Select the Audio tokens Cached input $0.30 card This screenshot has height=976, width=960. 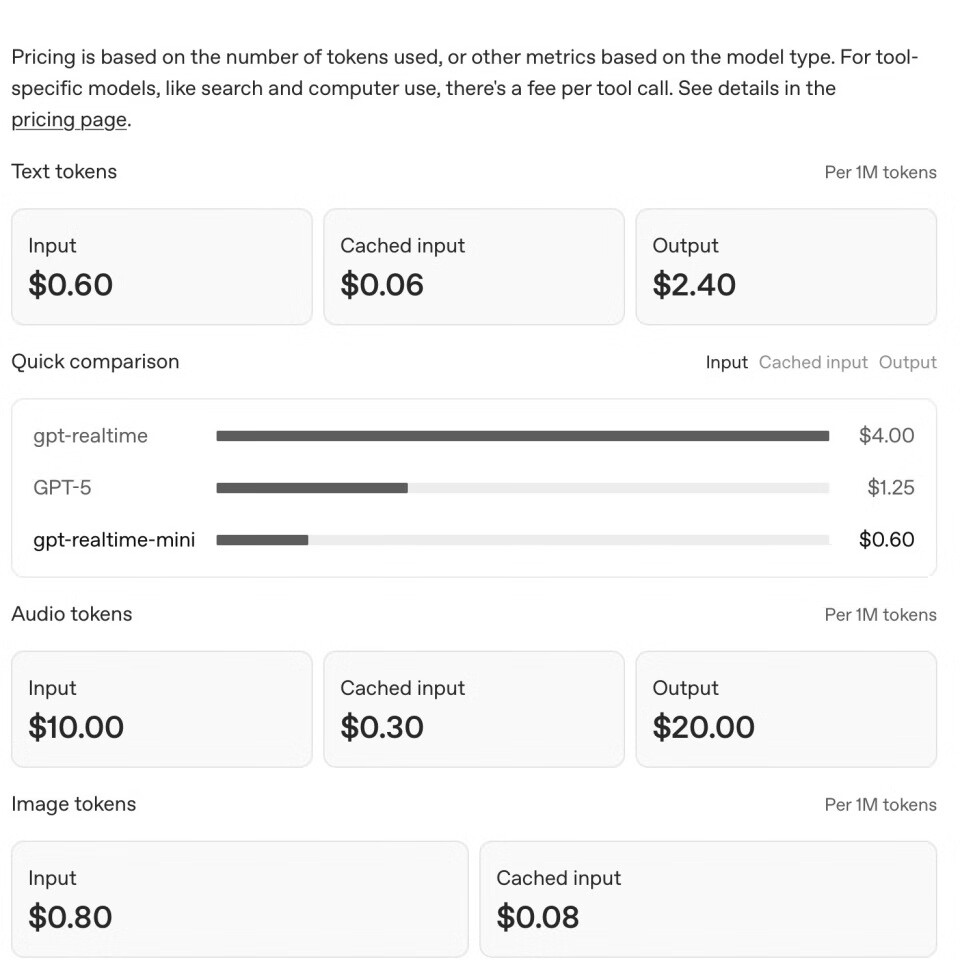pyautogui.click(x=473, y=709)
